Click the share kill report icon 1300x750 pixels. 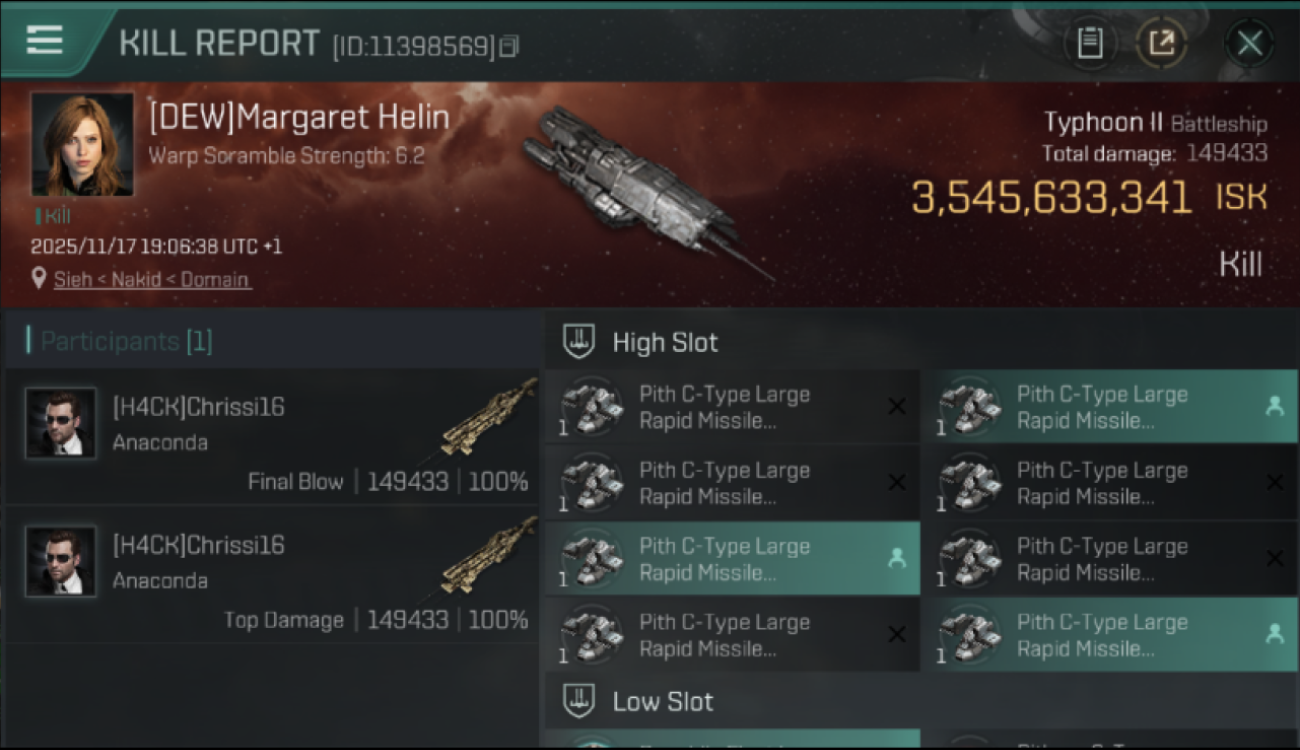tap(1162, 43)
